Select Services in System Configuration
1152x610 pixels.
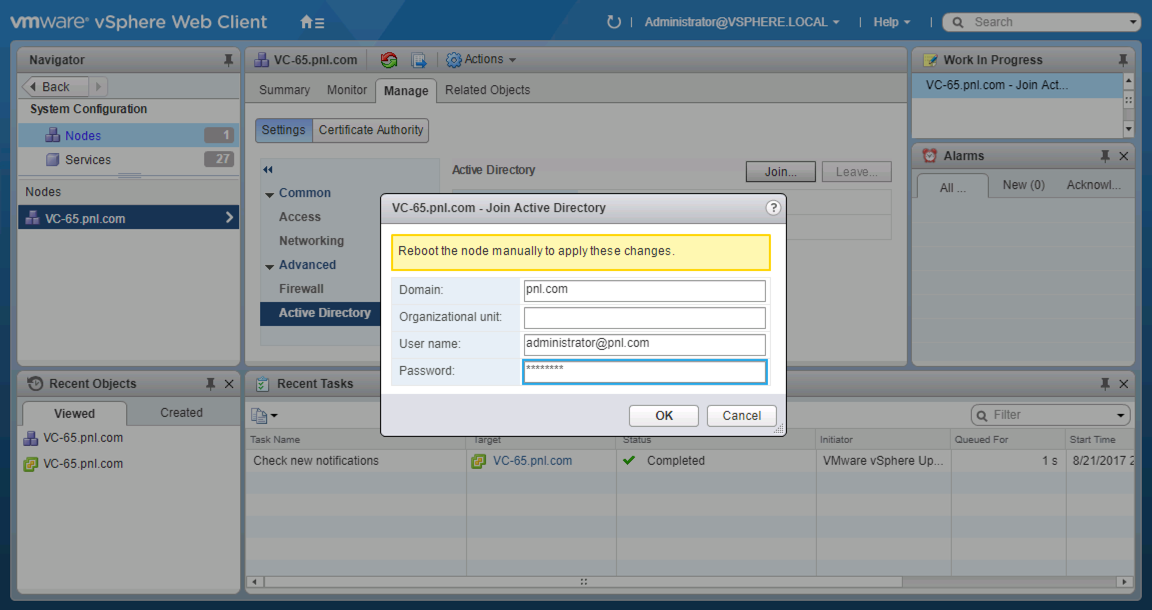pos(129,159)
